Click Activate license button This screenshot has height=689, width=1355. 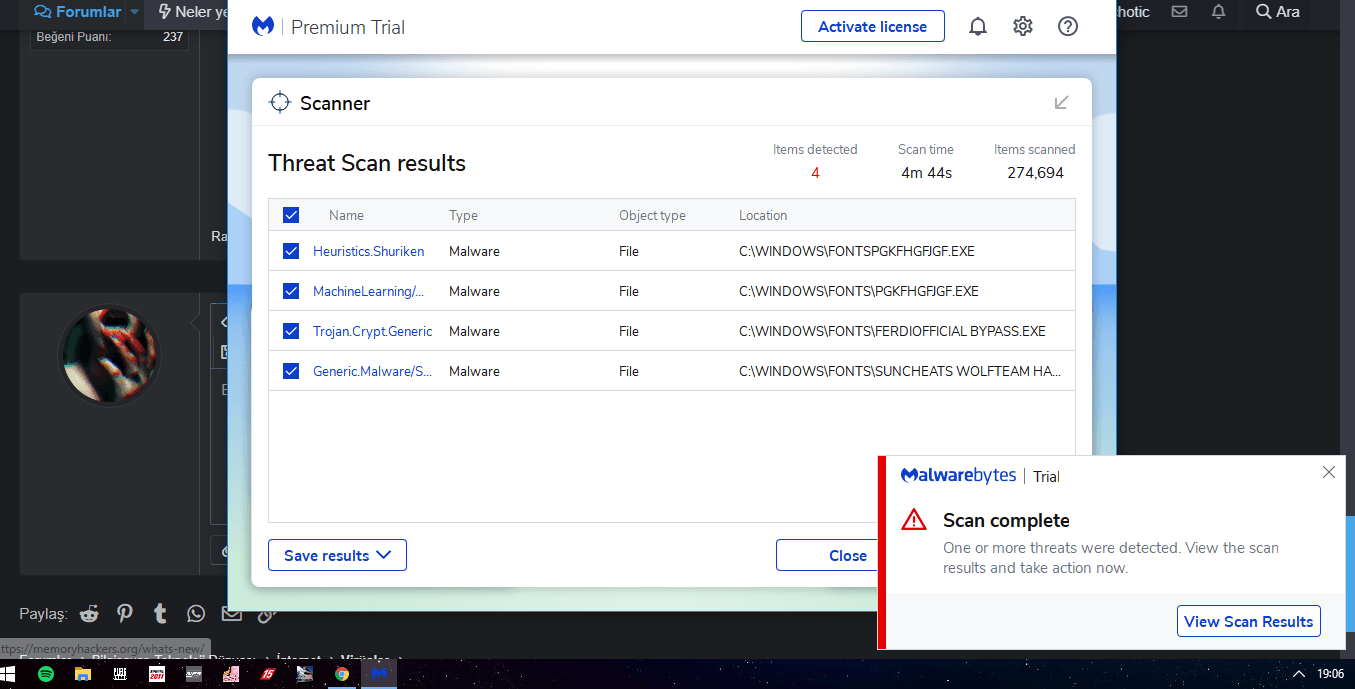[873, 27]
